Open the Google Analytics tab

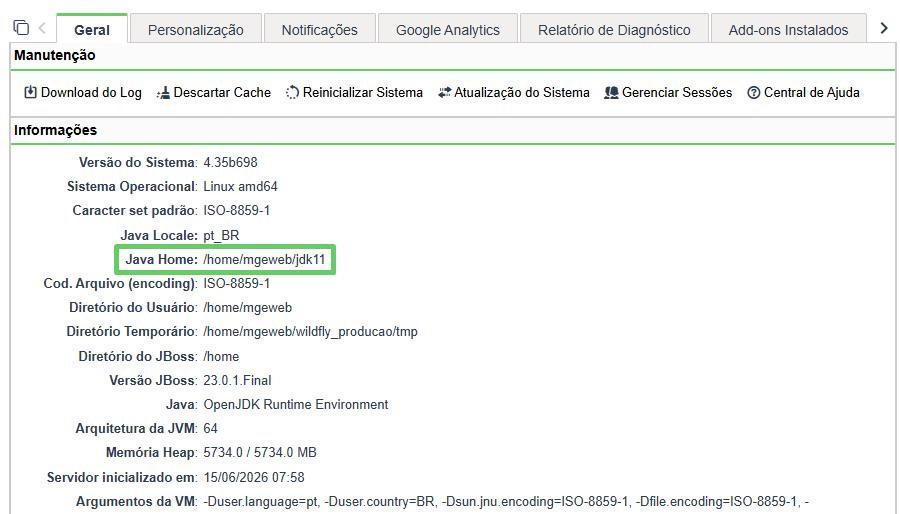(x=448, y=30)
